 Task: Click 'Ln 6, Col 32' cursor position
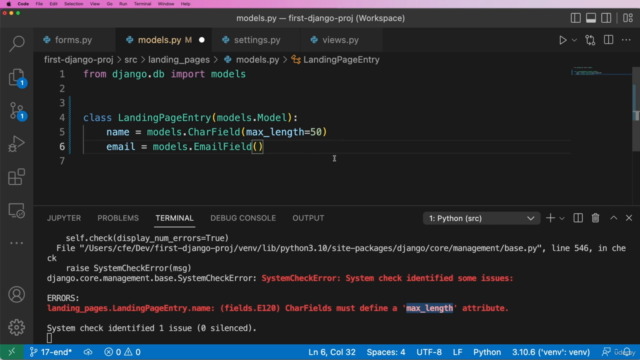[332, 352]
